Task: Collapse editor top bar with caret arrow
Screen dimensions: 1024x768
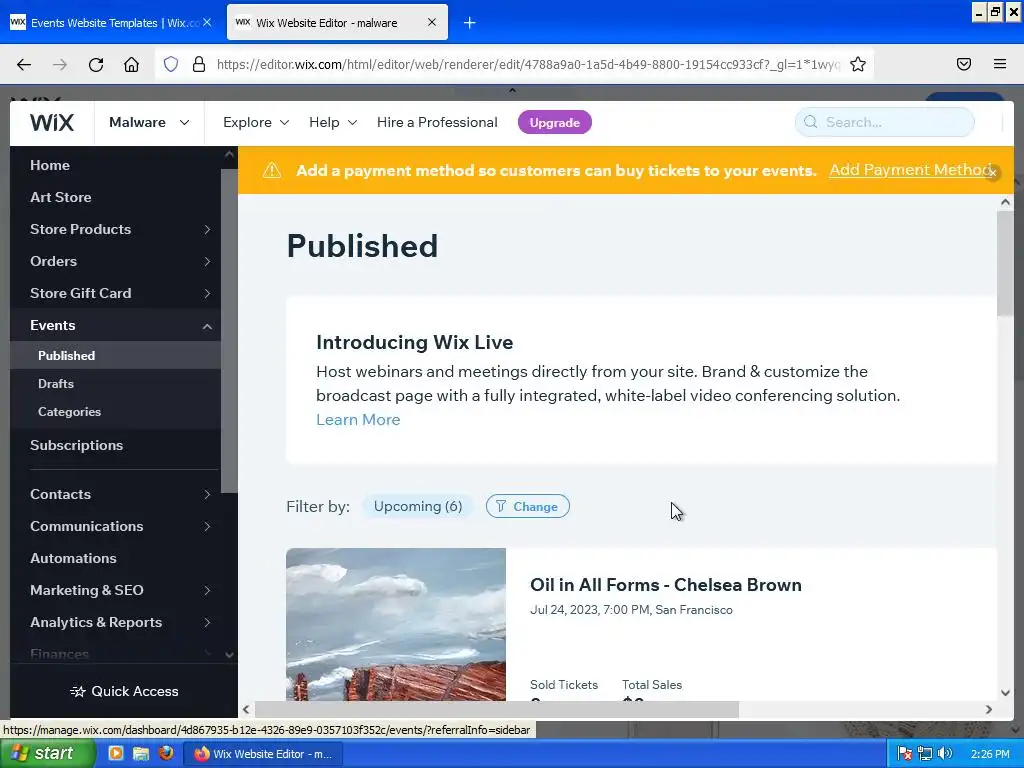Action: (512, 91)
